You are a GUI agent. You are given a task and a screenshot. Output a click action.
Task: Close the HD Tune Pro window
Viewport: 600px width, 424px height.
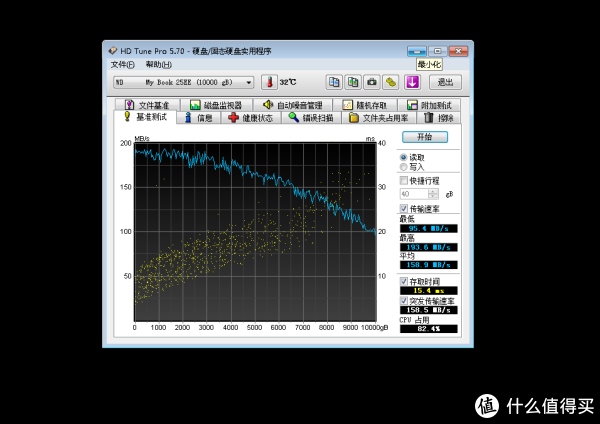[x=458, y=51]
